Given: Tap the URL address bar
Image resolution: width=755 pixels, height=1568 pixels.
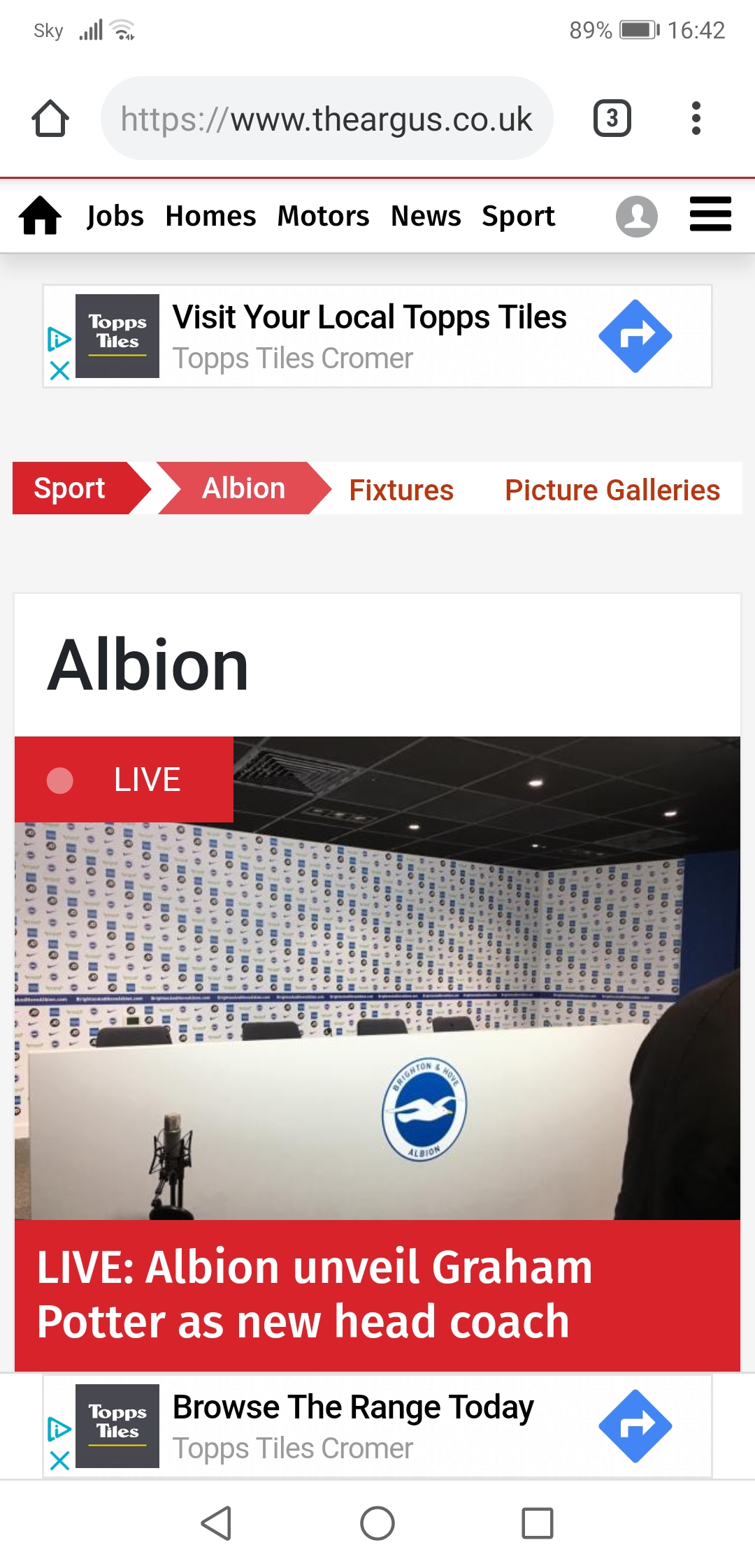Looking at the screenshot, I should click(x=327, y=118).
